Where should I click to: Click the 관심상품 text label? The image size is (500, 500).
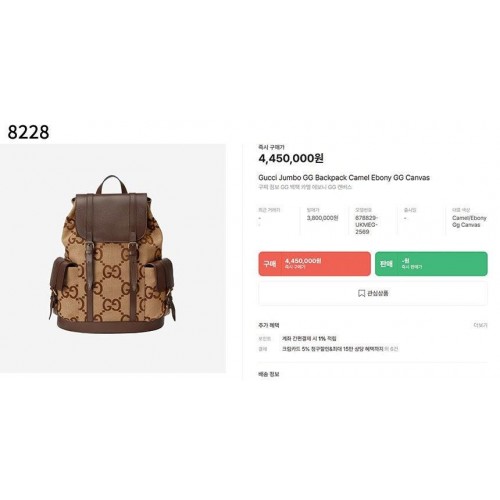[x=378, y=293]
